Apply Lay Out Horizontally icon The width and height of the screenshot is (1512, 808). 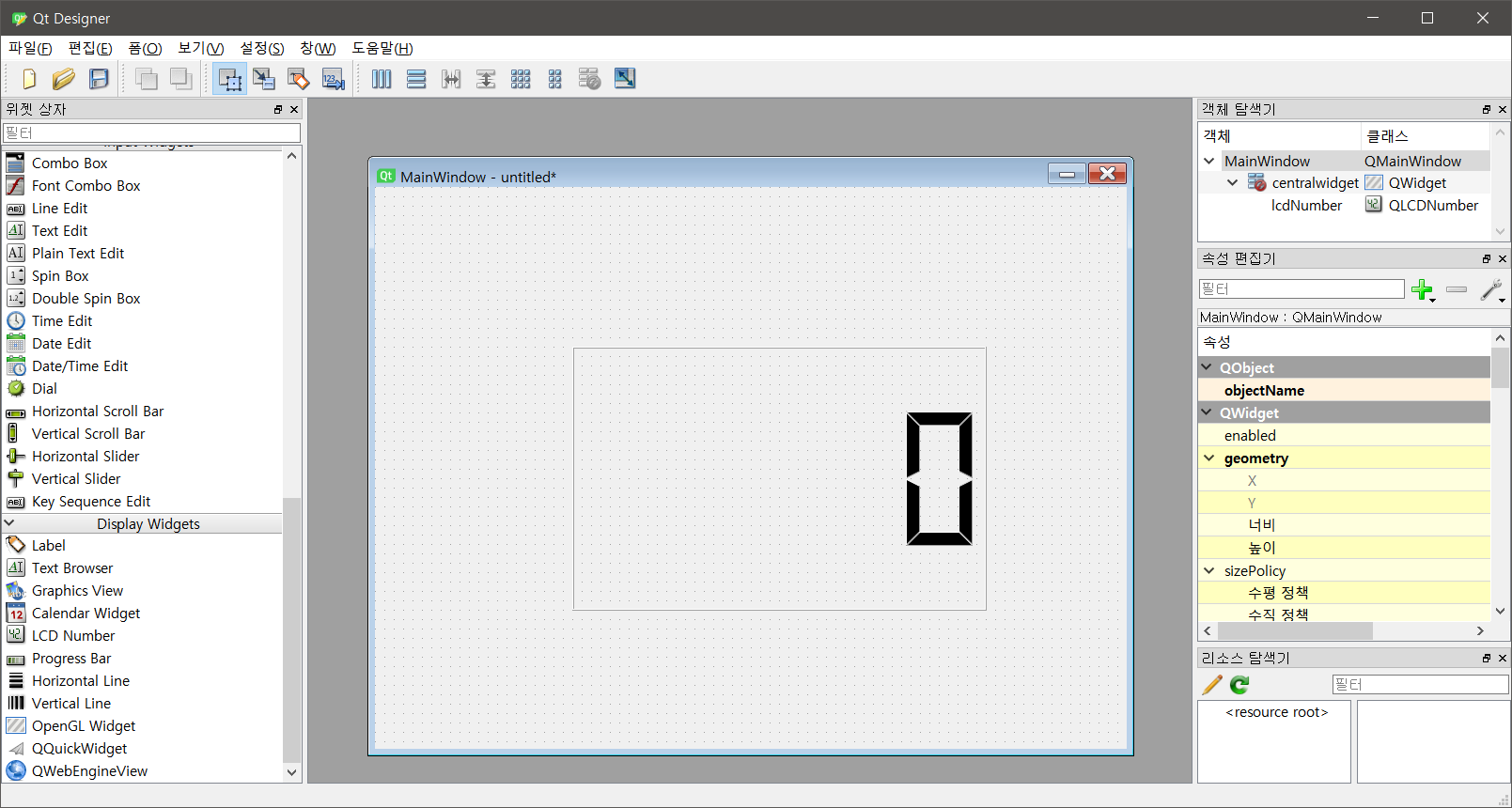coord(382,79)
